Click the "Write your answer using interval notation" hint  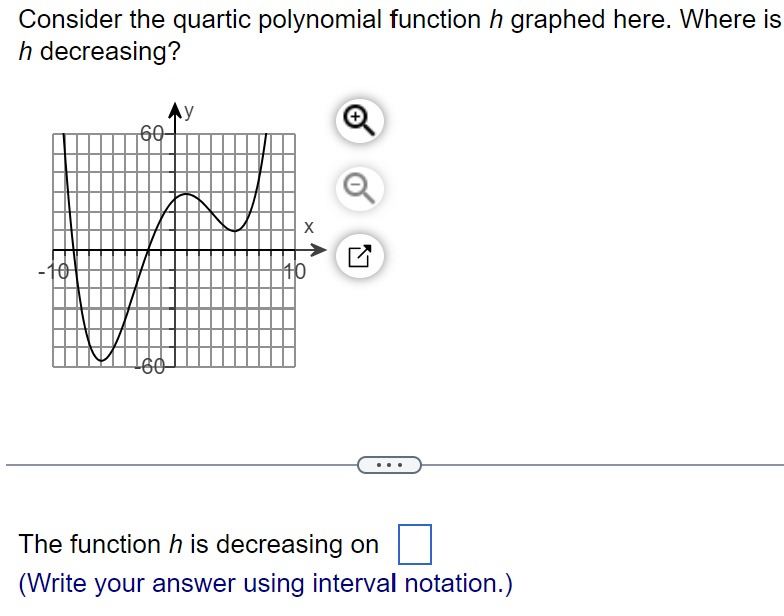click(x=266, y=584)
